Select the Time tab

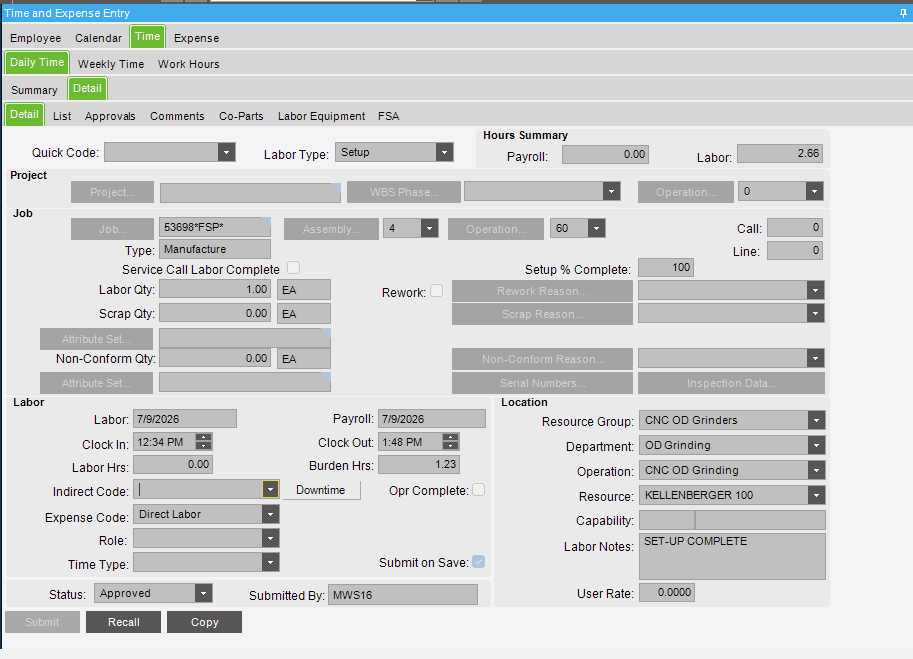point(147,36)
